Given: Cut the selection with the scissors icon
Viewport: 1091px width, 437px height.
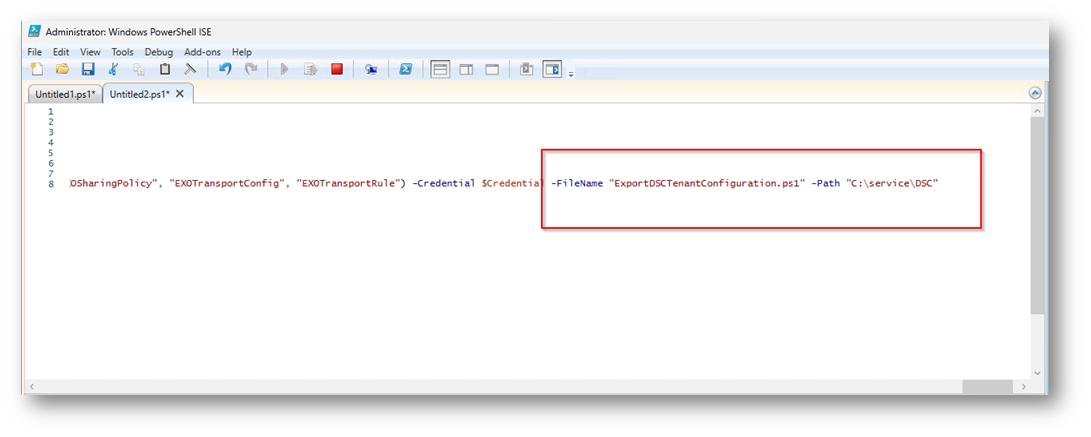Looking at the screenshot, I should click(x=113, y=69).
